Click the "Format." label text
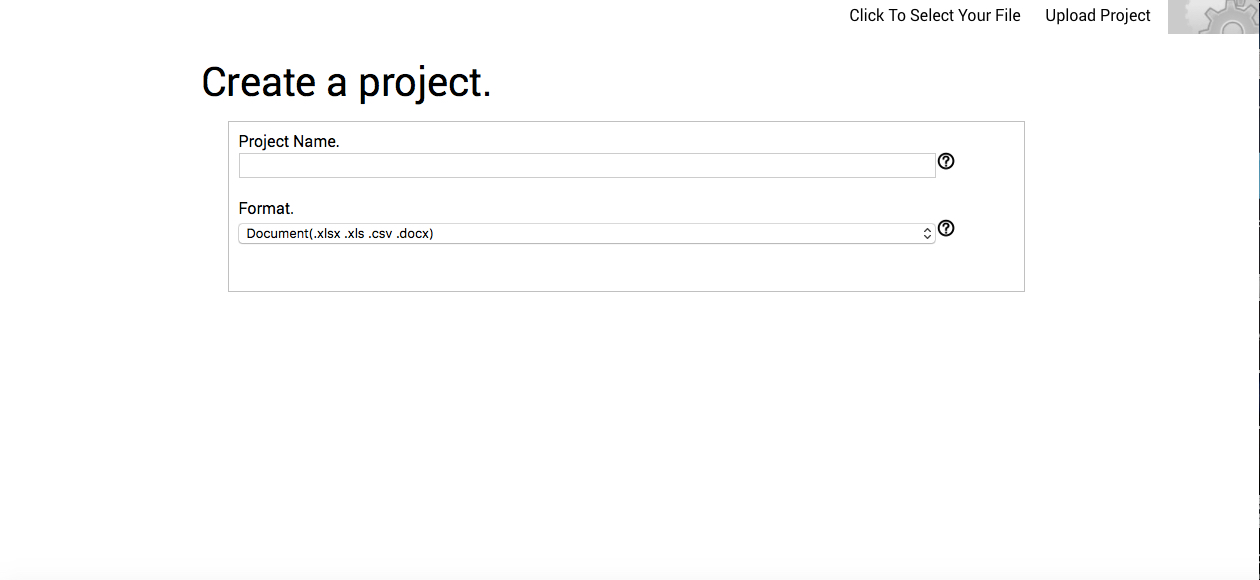Screen dimensions: 1260x580 coord(266,209)
